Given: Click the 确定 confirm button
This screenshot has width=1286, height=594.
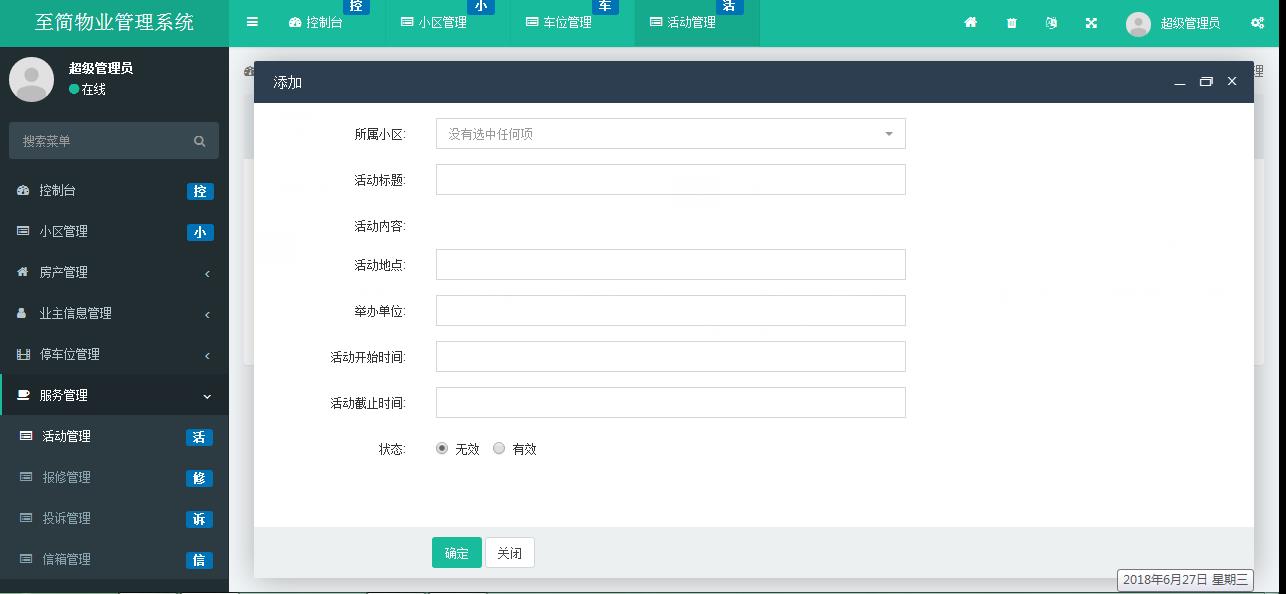Looking at the screenshot, I should click(x=456, y=552).
